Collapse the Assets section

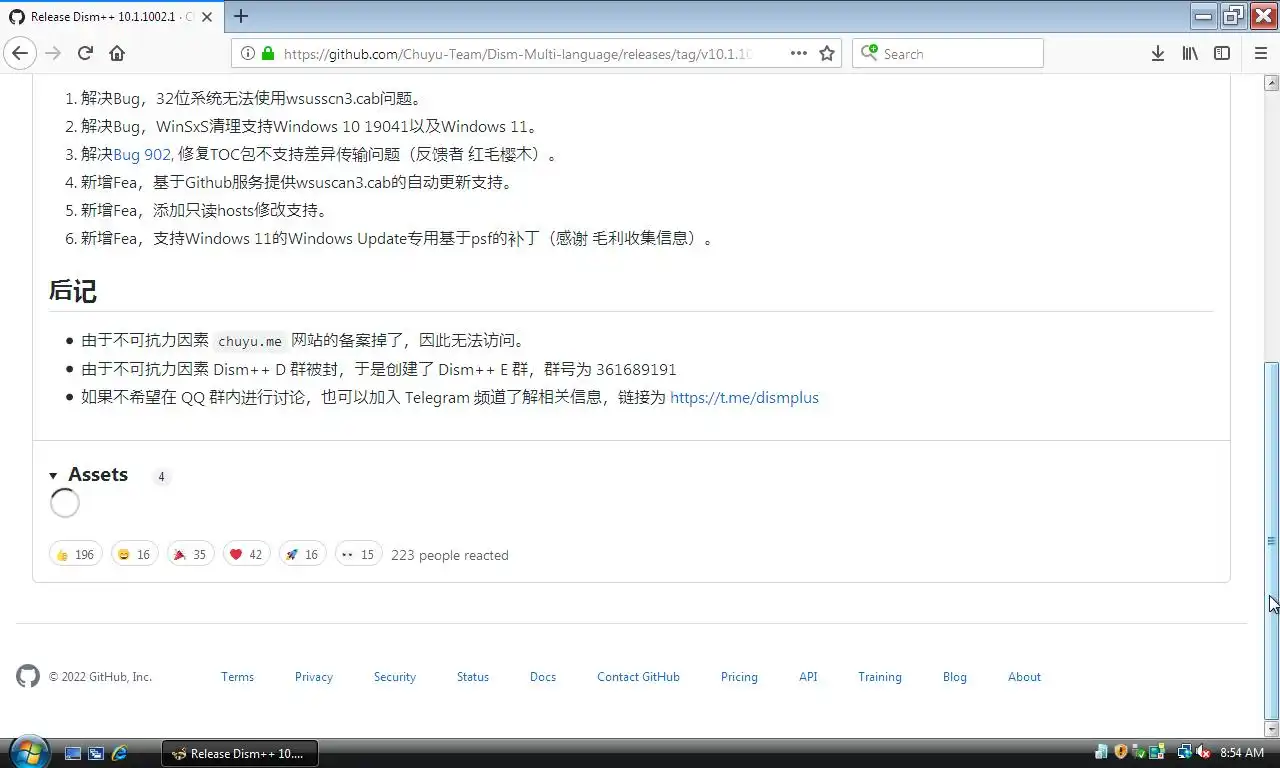pyautogui.click(x=88, y=475)
